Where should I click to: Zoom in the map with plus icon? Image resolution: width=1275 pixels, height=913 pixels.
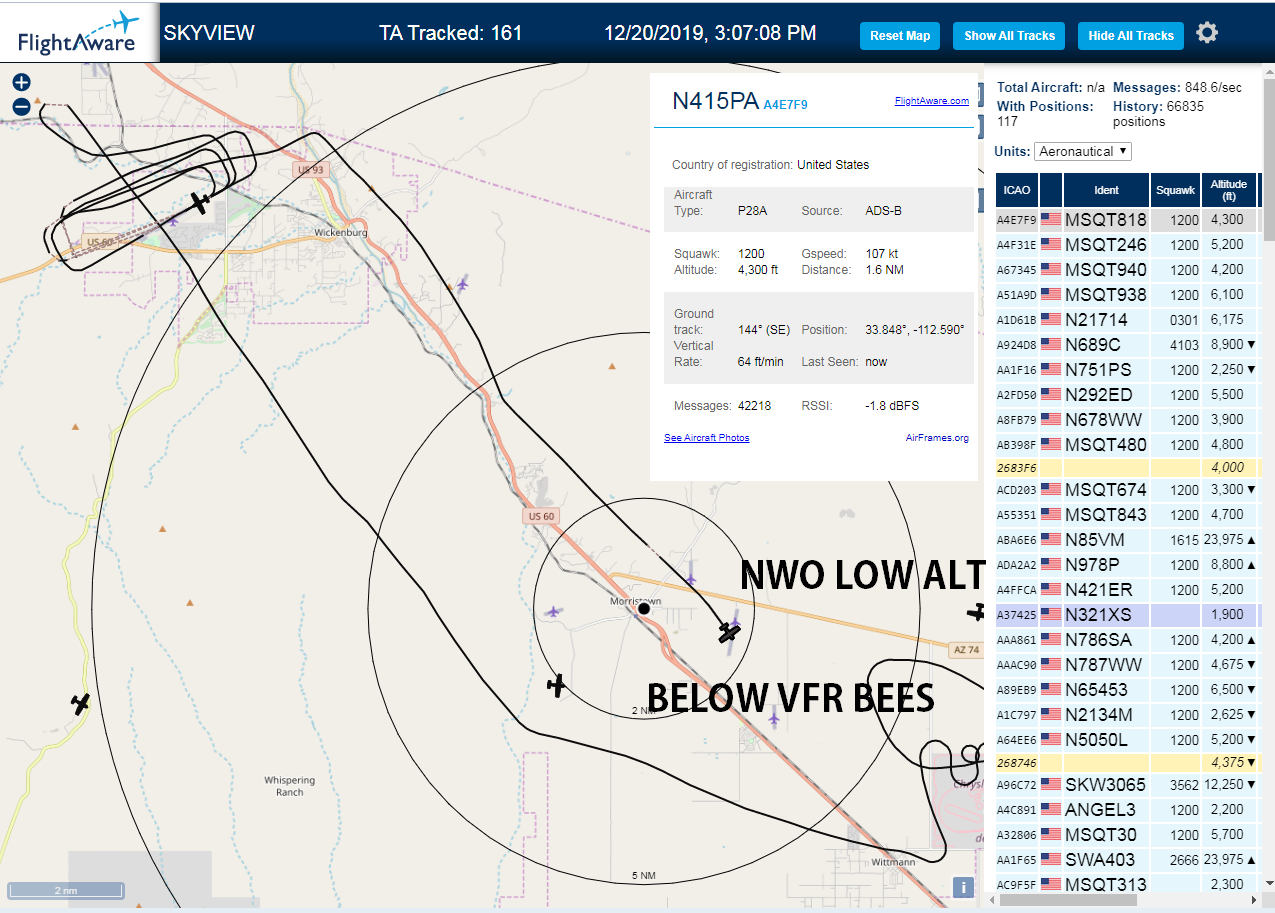point(21,83)
